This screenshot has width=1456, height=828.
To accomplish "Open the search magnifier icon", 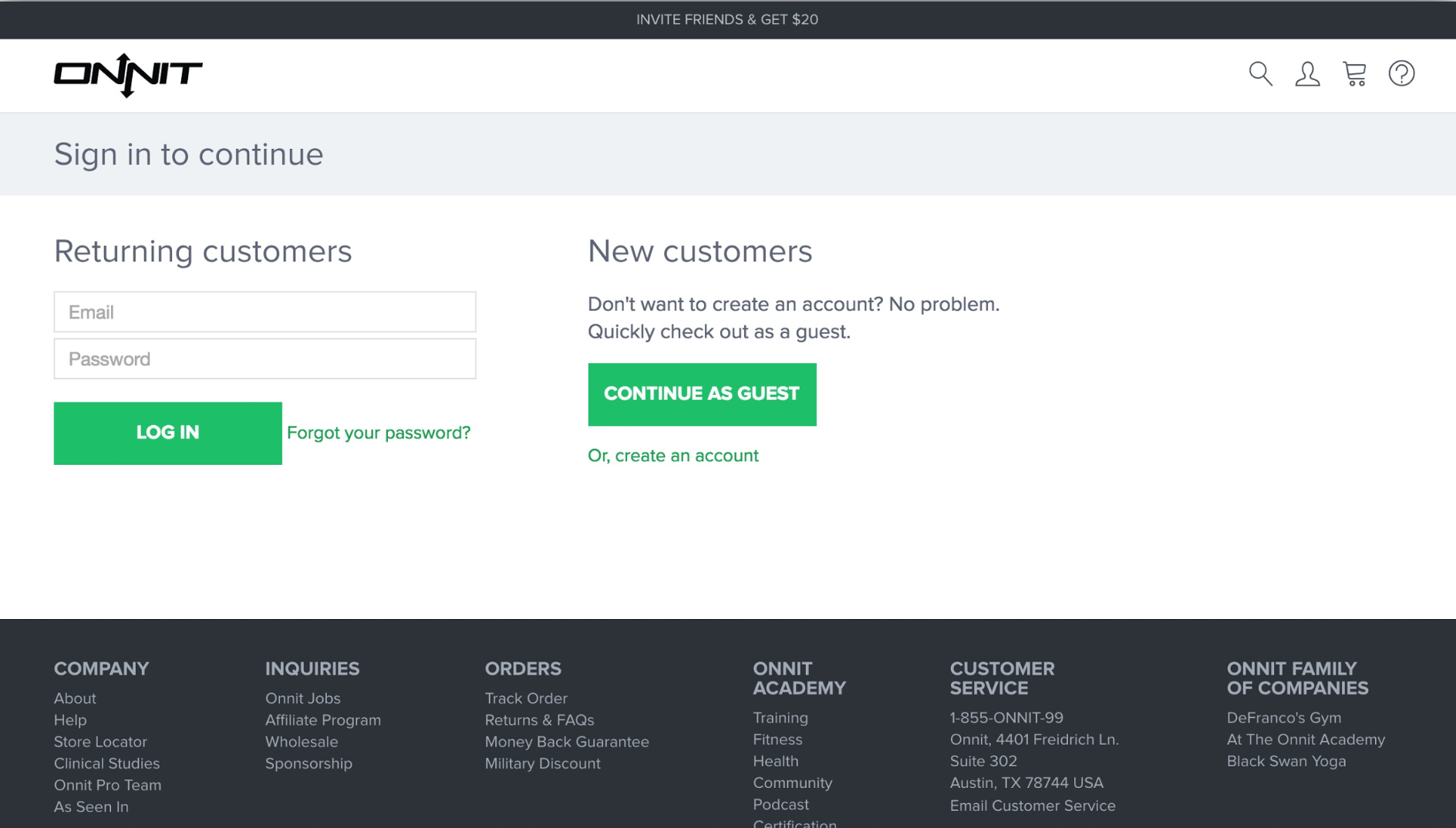I will click(x=1260, y=74).
